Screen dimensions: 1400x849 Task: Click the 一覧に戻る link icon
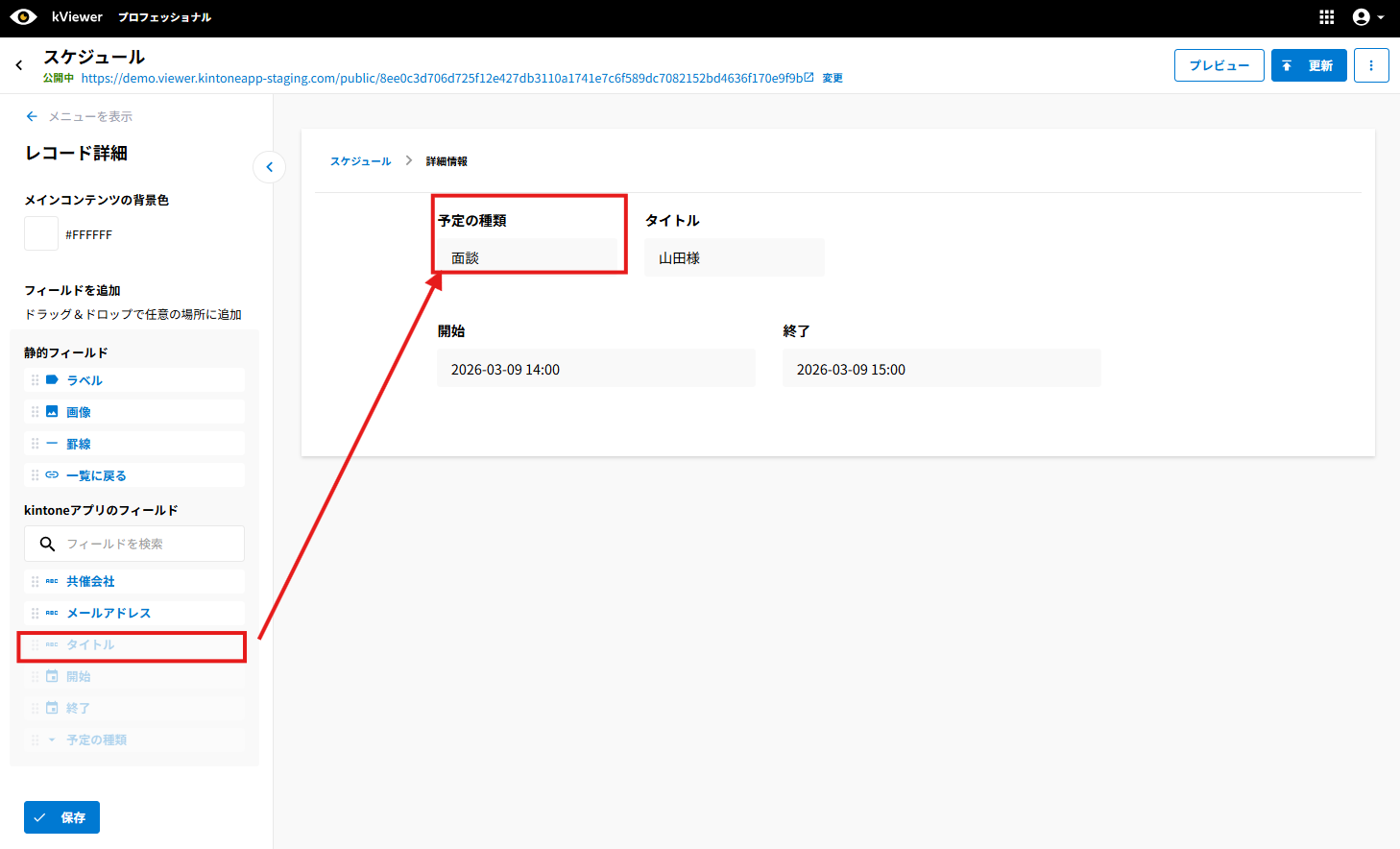(52, 475)
